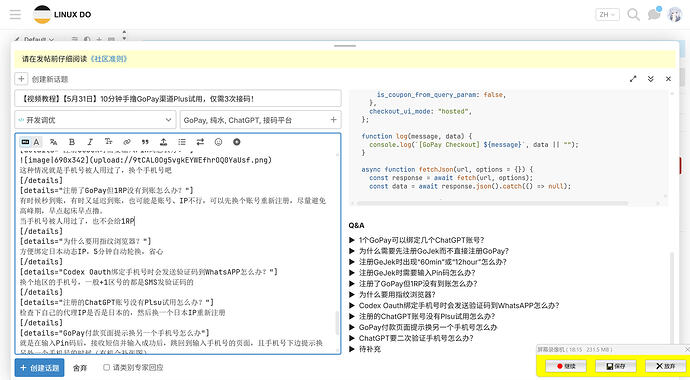Click the GoPay, 薅水, ChatGPT tags field
Viewport: 690px width, 380px height.
click(261, 120)
